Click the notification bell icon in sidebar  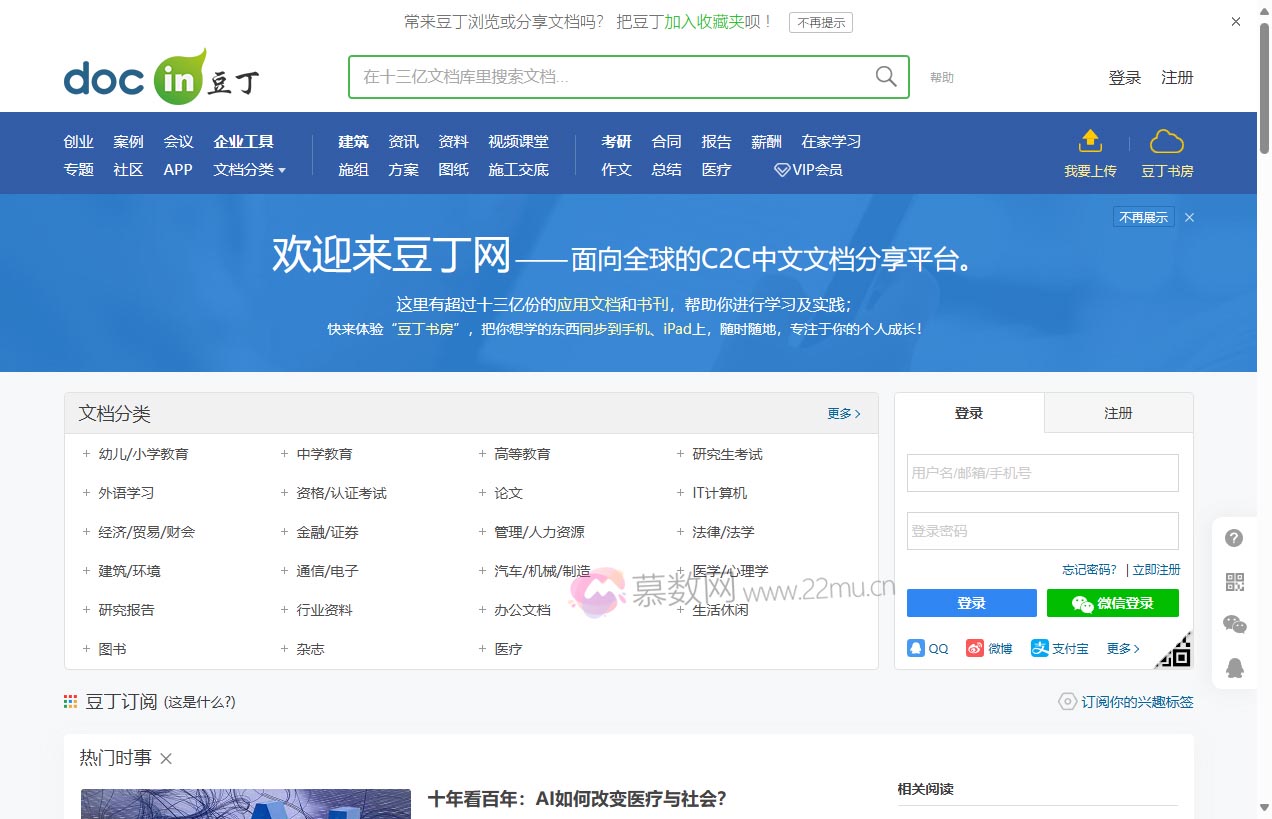pyautogui.click(x=1235, y=668)
